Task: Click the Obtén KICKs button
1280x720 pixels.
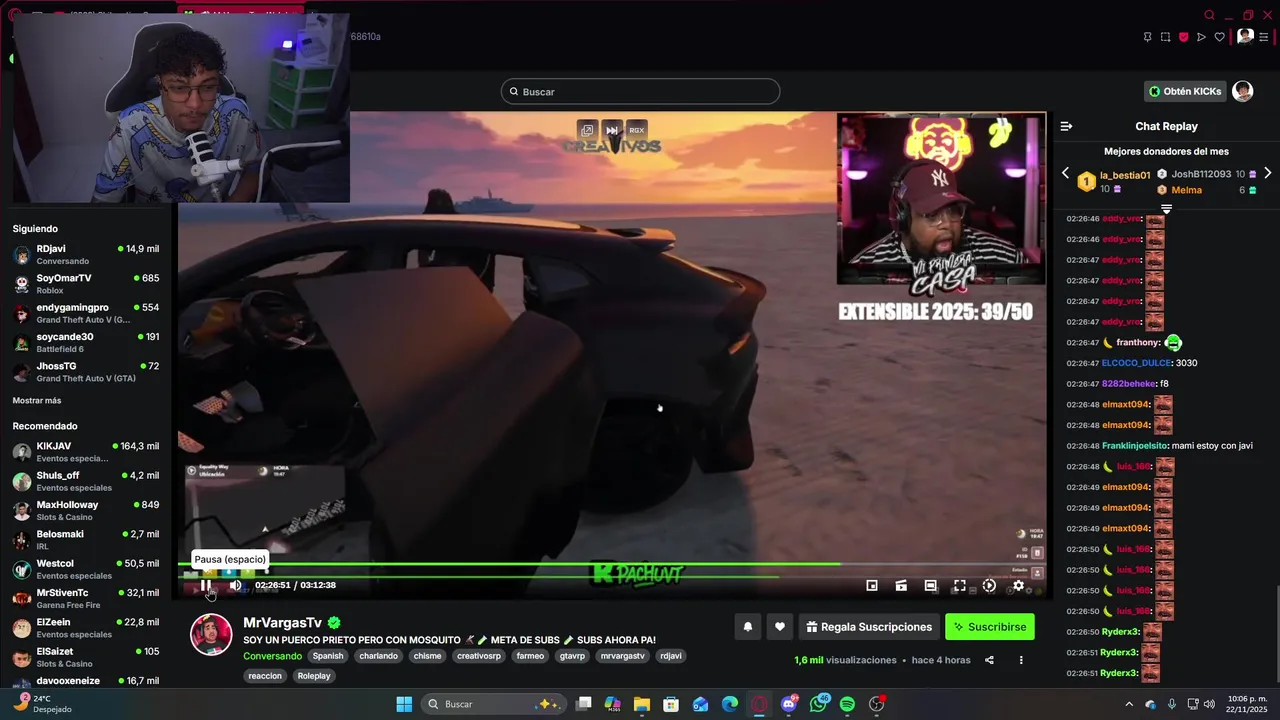Action: (x=1185, y=91)
